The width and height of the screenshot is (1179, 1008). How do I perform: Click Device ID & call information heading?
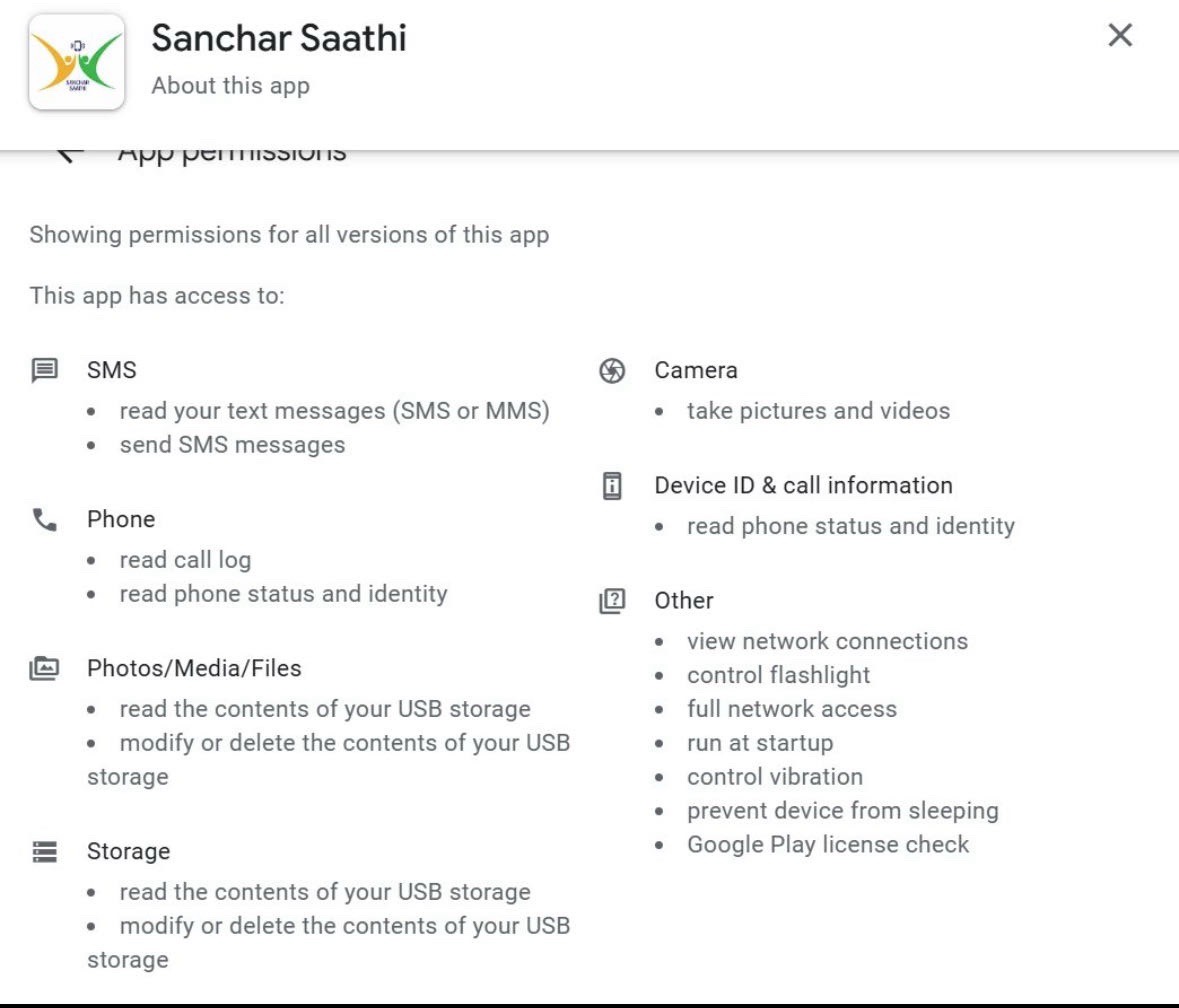(803, 485)
